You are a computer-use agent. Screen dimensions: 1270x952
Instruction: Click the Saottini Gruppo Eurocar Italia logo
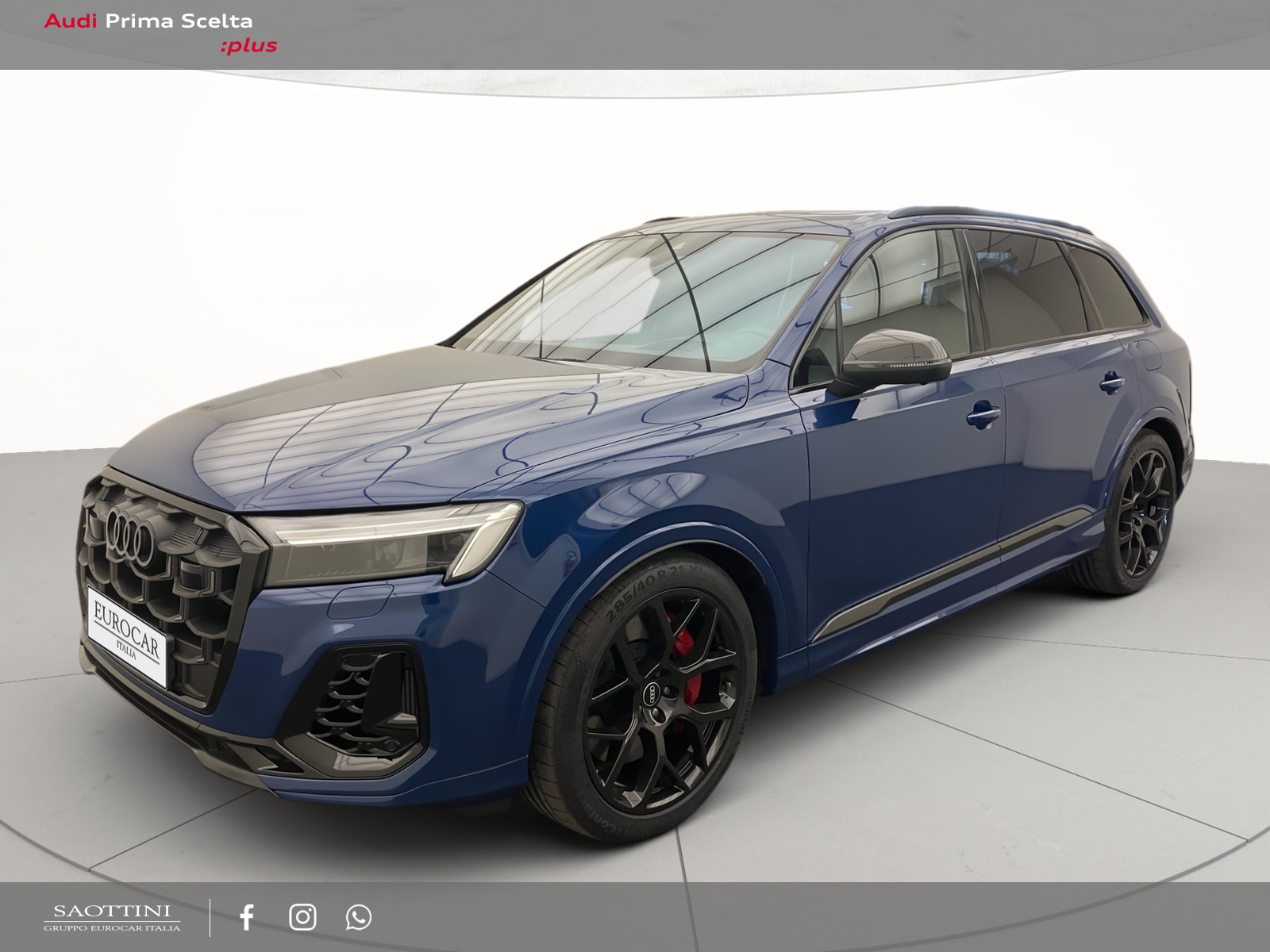[x=112, y=917]
